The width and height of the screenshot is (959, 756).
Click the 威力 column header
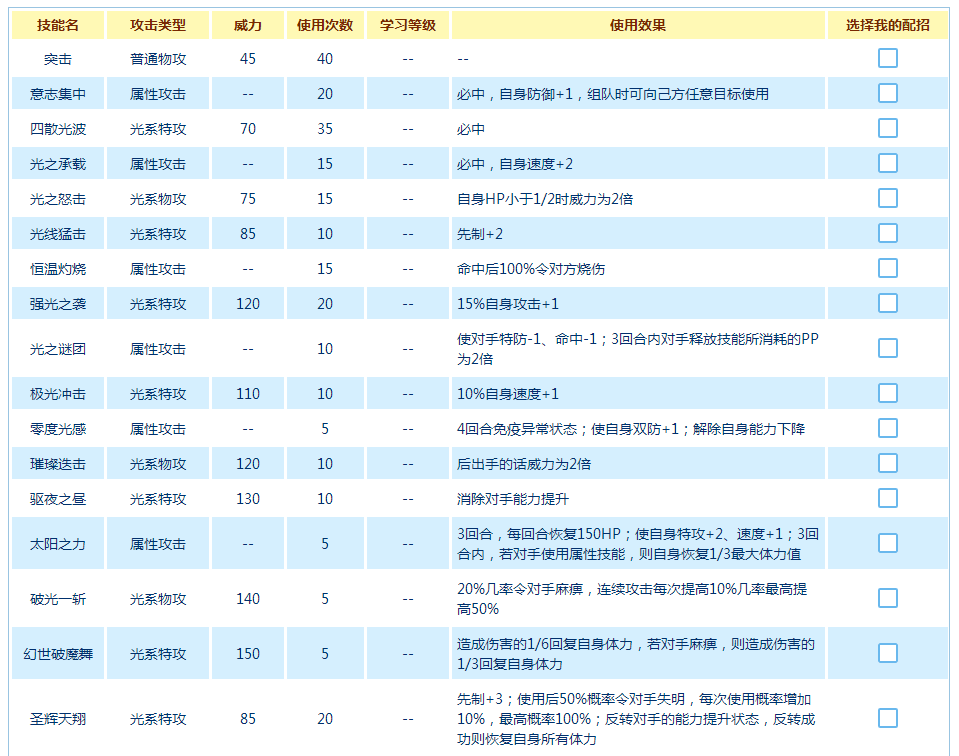248,25
